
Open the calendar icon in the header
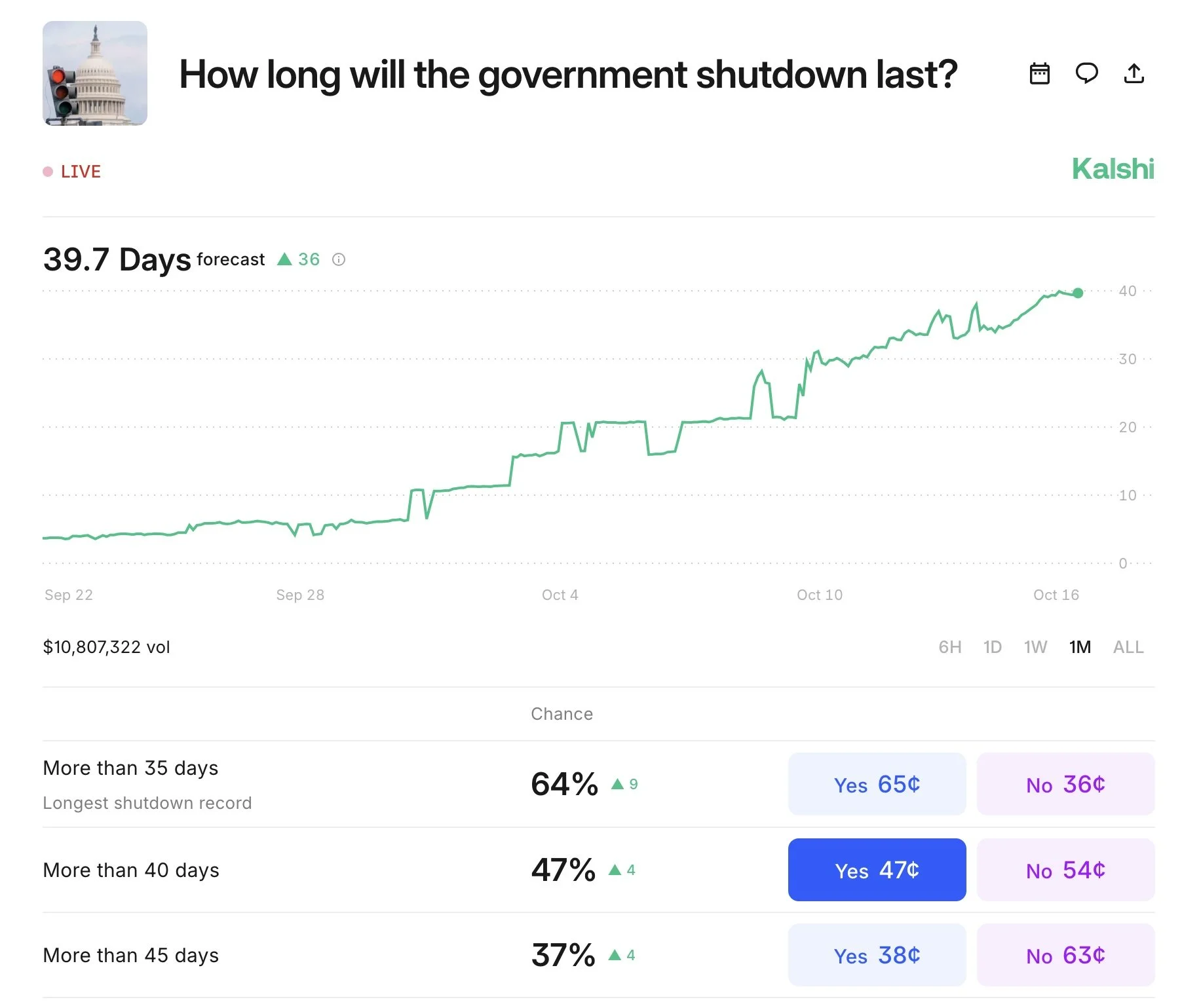[x=1040, y=73]
